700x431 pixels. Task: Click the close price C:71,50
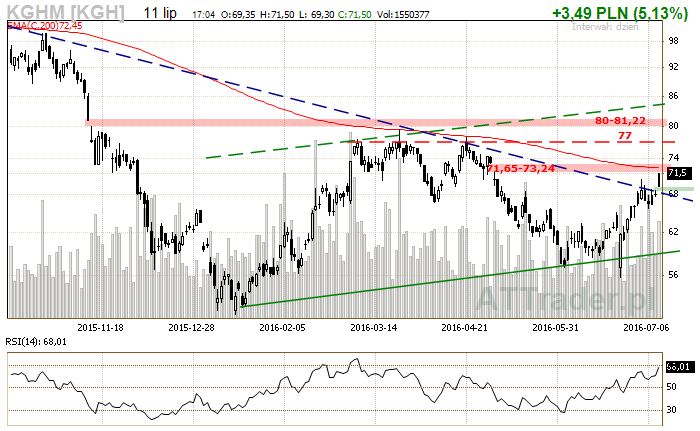click(x=354, y=15)
